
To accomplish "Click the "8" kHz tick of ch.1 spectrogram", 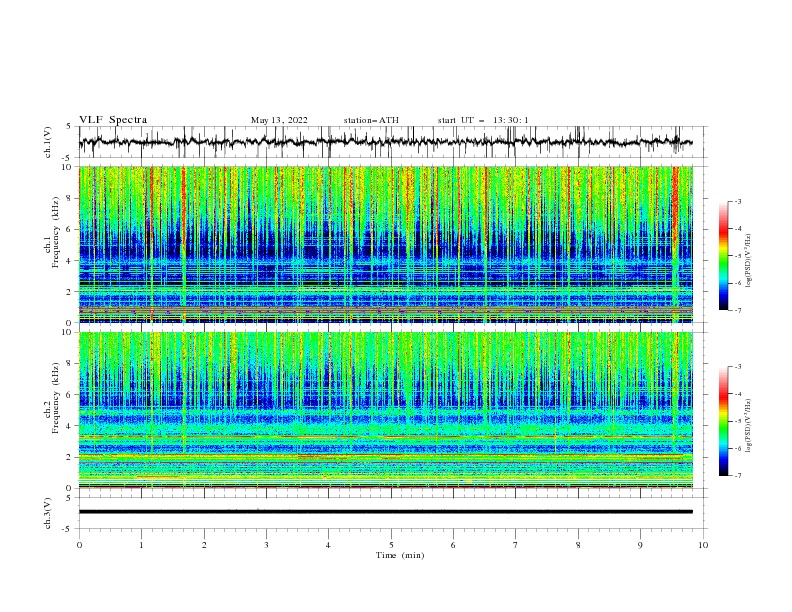I will [x=70, y=198].
